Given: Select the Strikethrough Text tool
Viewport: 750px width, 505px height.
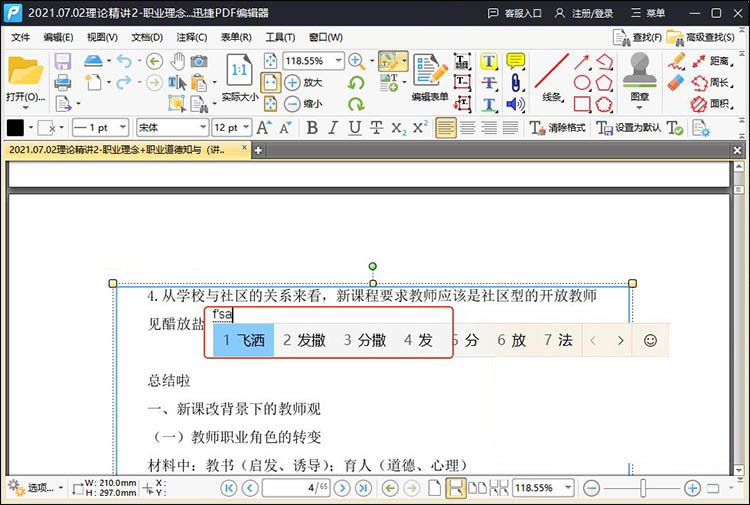Looking at the screenshot, I should (488, 83).
